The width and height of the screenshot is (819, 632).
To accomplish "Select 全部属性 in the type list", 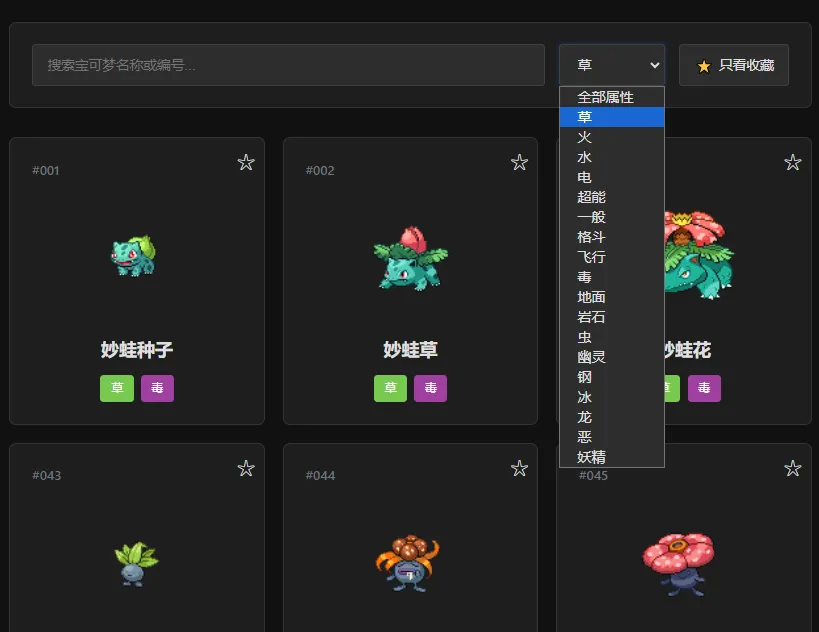I will [x=612, y=97].
